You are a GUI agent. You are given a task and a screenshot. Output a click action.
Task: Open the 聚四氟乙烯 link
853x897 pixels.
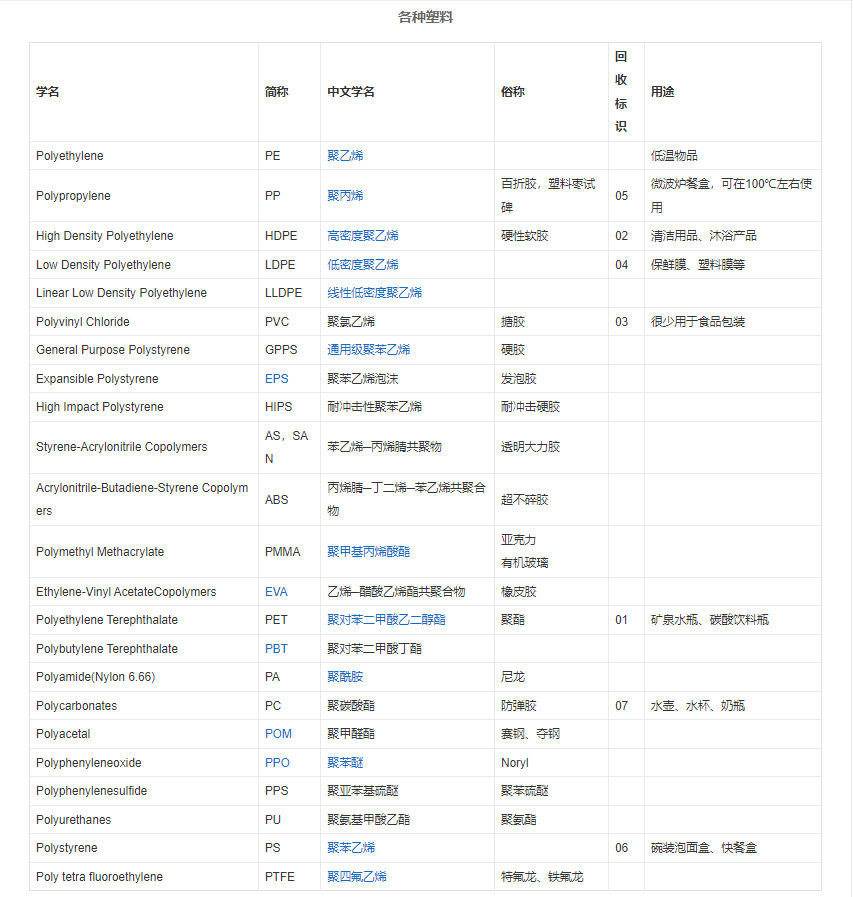[x=357, y=877]
